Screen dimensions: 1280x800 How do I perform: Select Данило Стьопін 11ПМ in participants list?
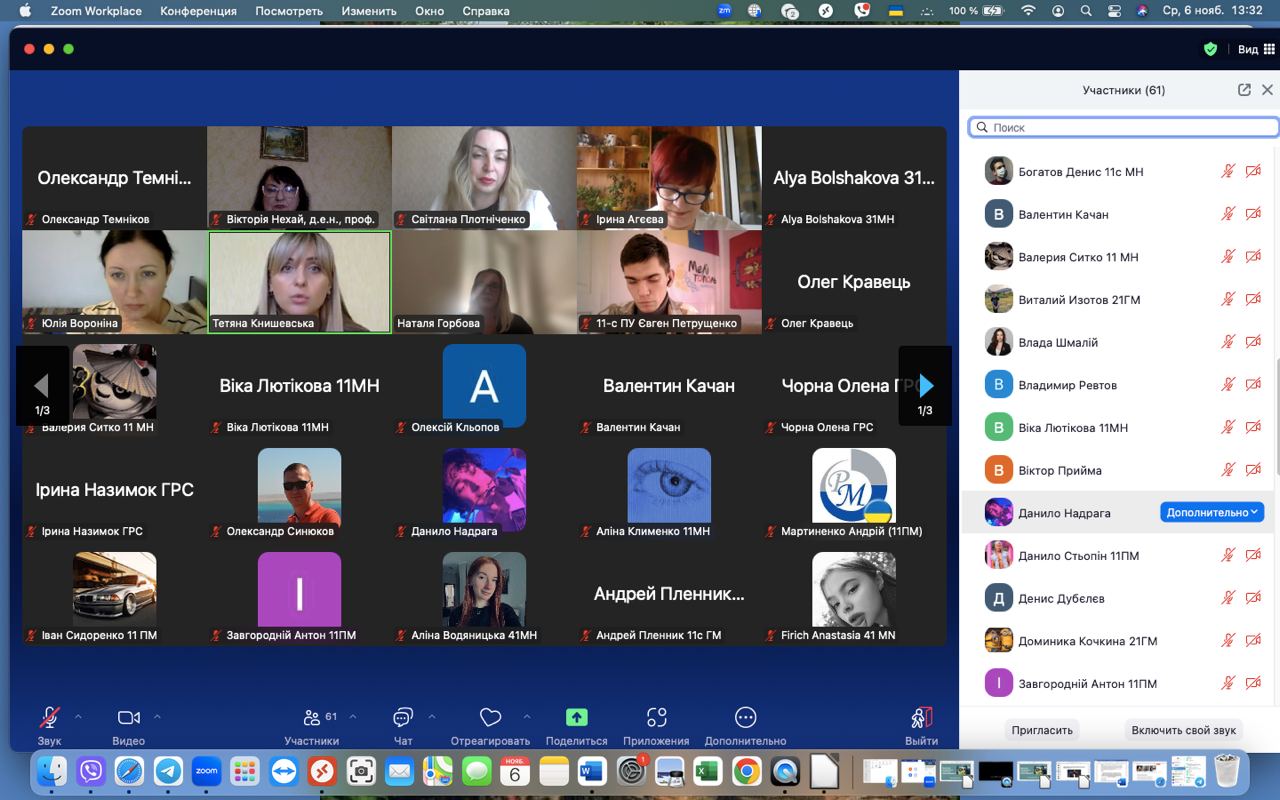1117,556
